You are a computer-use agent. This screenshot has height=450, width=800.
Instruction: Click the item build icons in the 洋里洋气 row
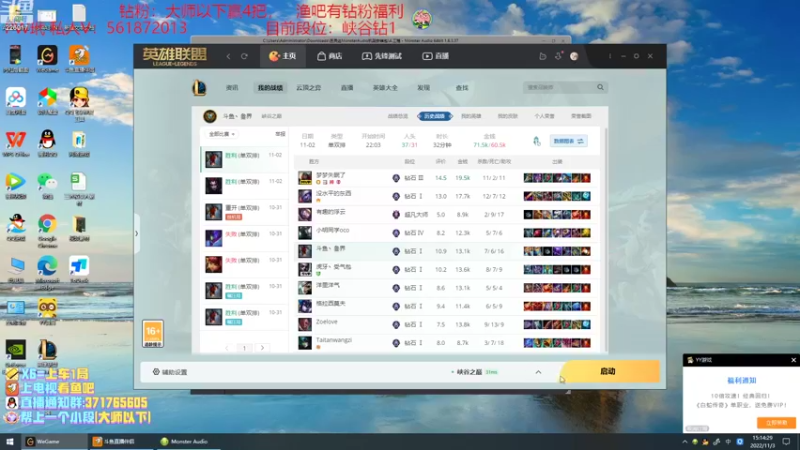point(557,288)
